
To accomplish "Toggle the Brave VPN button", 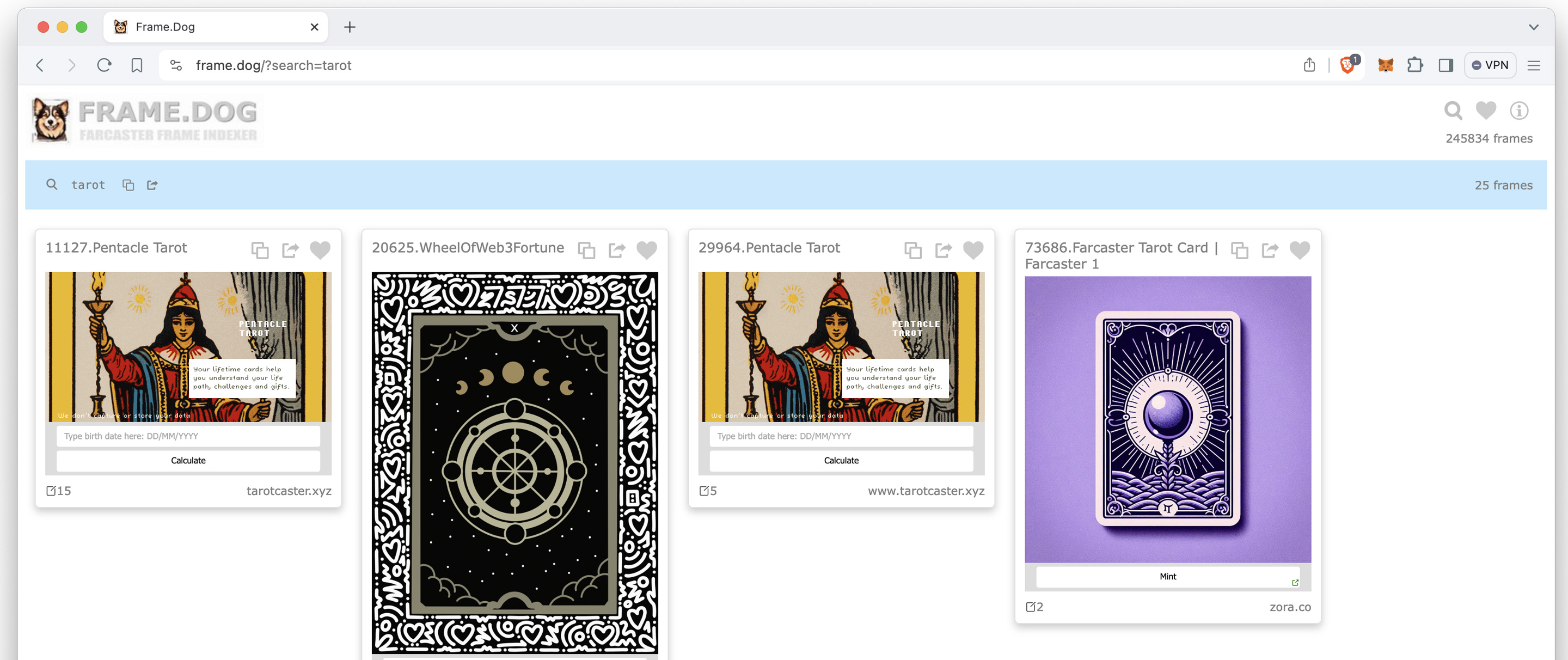I will pos(1490,65).
